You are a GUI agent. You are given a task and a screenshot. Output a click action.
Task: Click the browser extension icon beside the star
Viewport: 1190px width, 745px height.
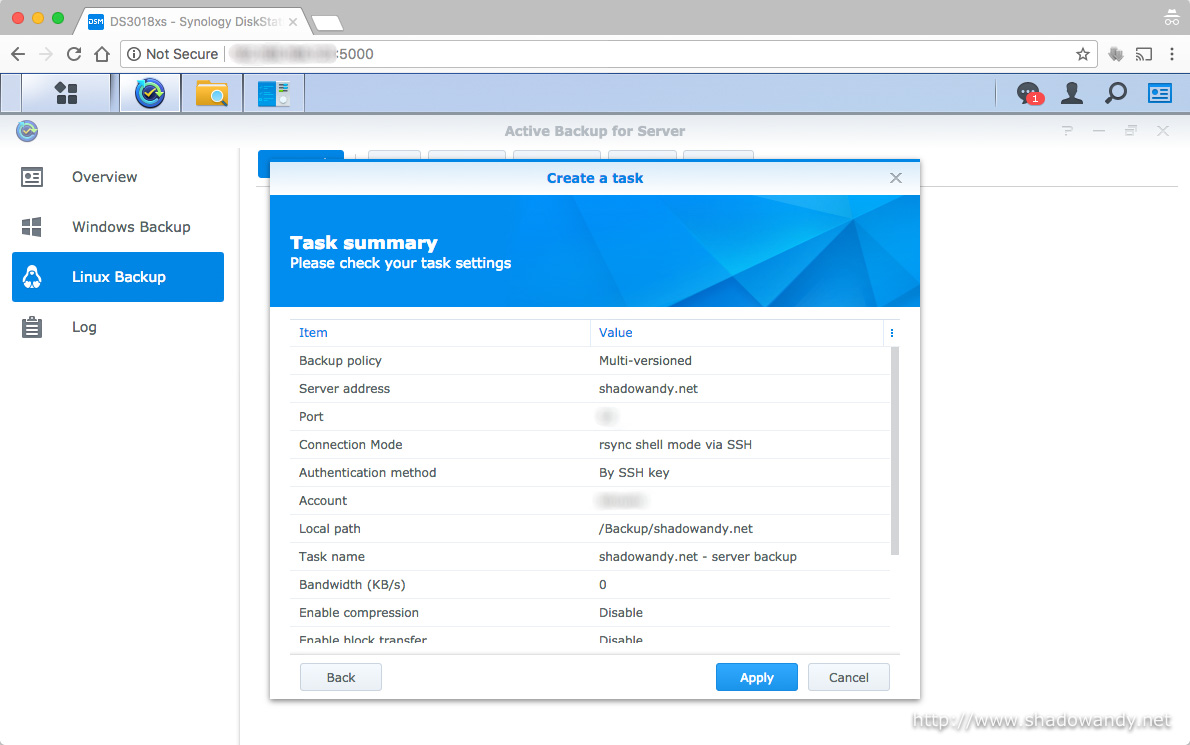click(x=1116, y=54)
